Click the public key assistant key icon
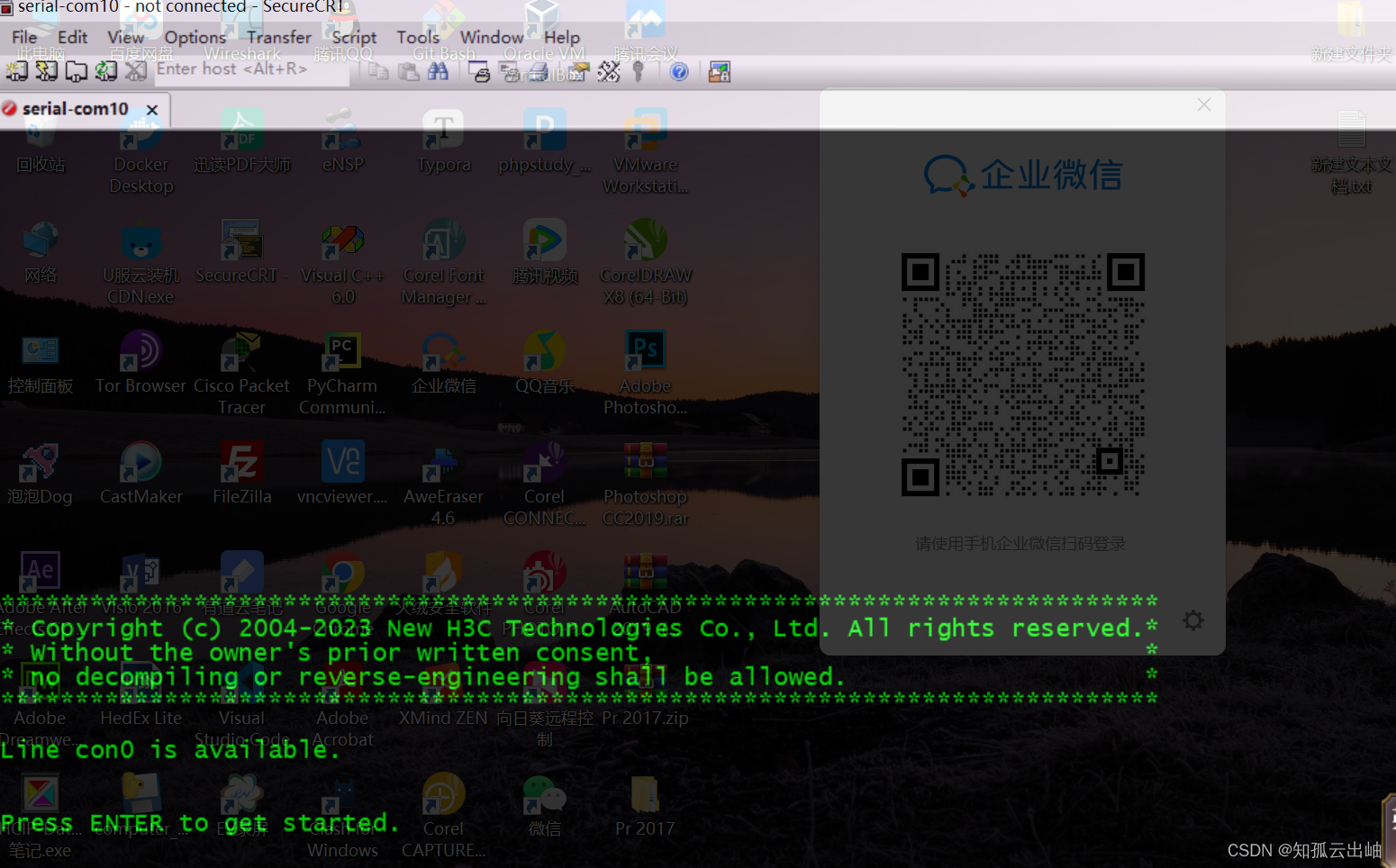 click(639, 71)
